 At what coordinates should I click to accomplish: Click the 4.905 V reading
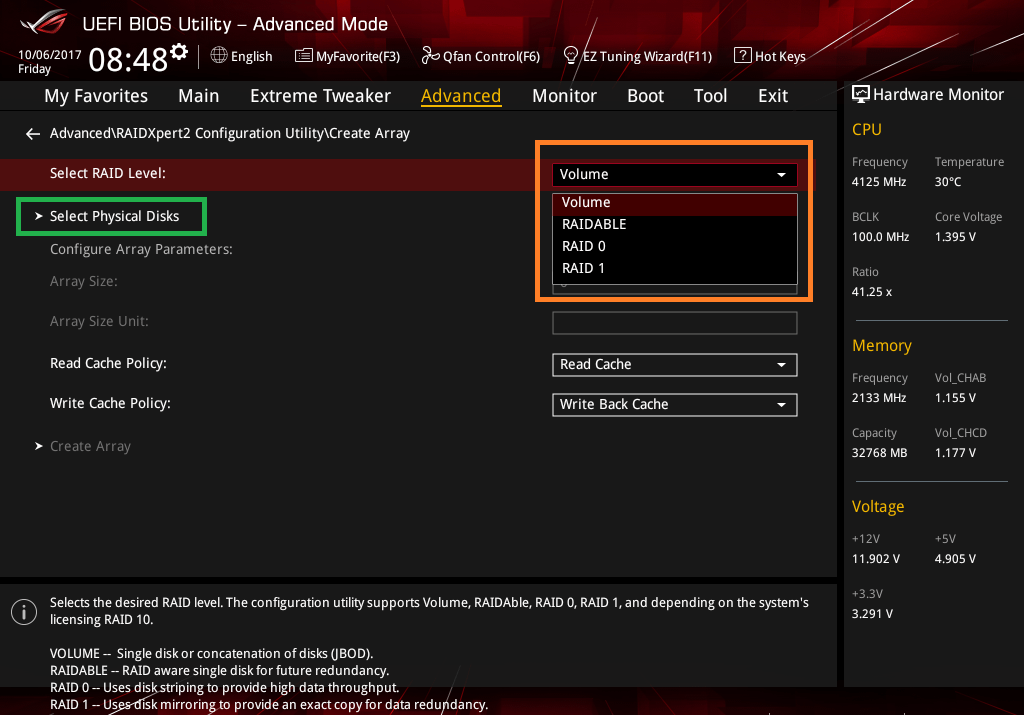coord(955,559)
